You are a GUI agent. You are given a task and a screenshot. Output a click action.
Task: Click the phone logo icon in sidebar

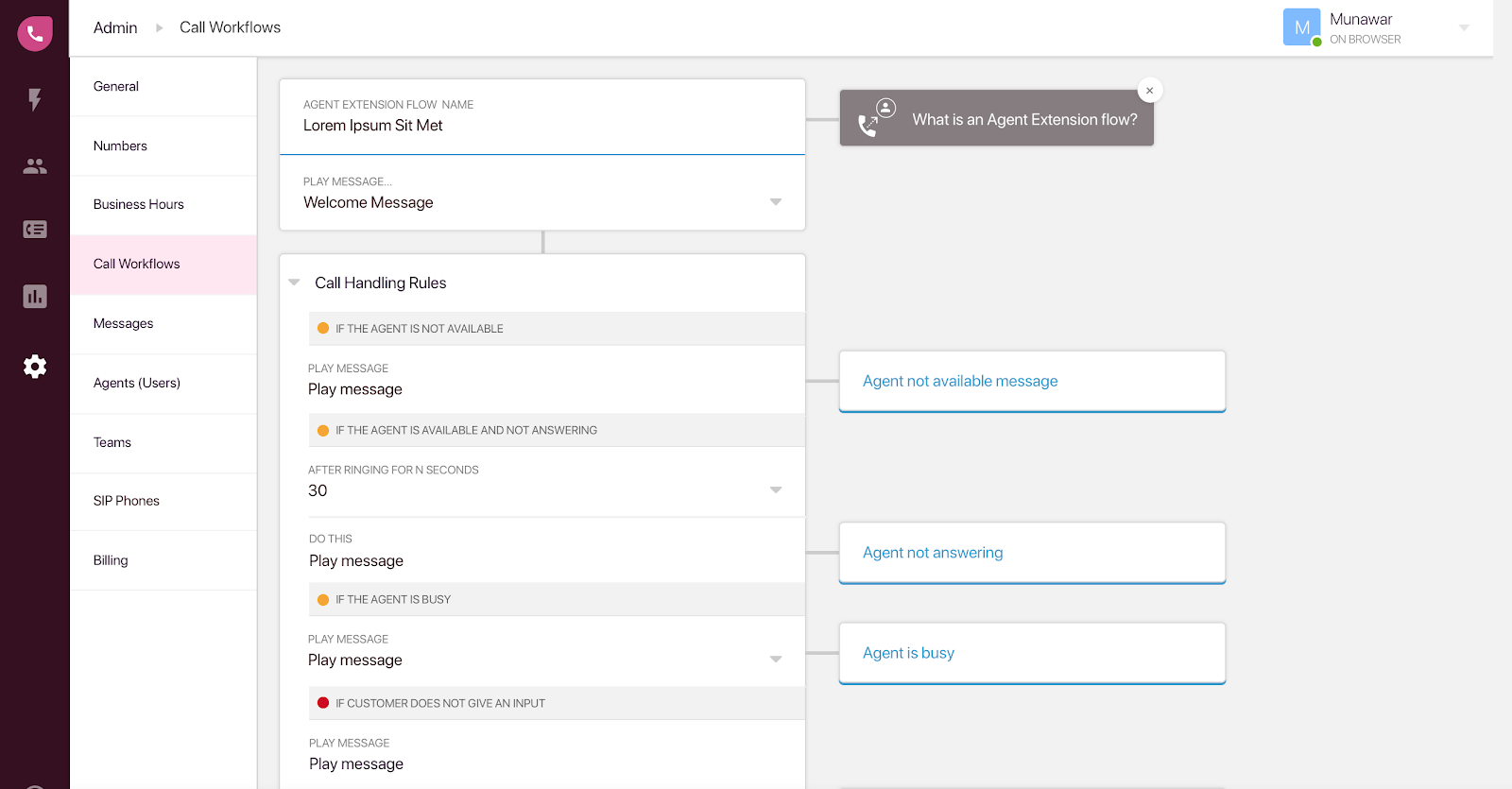(x=35, y=34)
